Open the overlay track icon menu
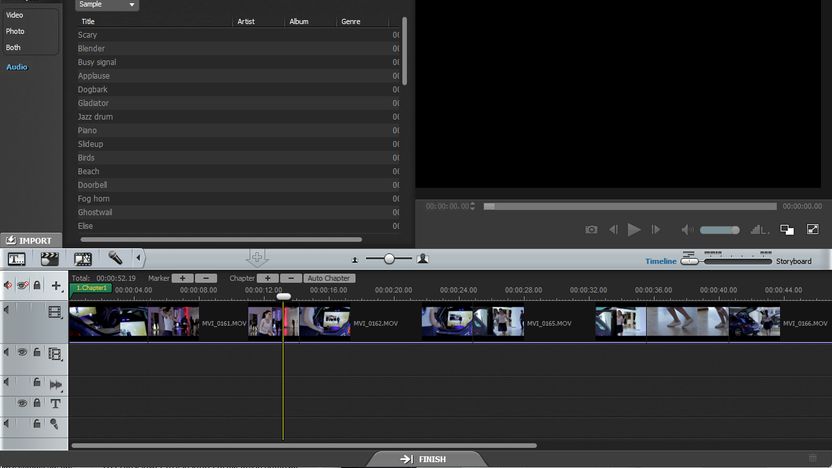 click(55, 353)
